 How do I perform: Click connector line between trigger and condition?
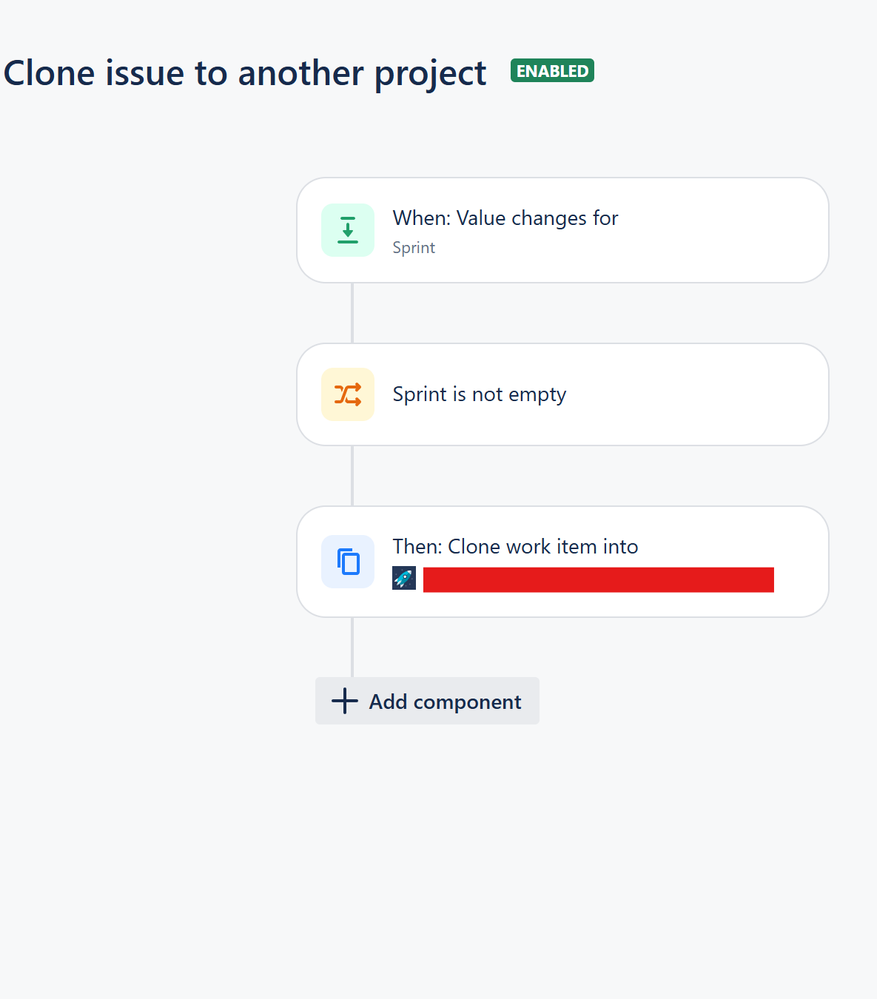(x=352, y=313)
